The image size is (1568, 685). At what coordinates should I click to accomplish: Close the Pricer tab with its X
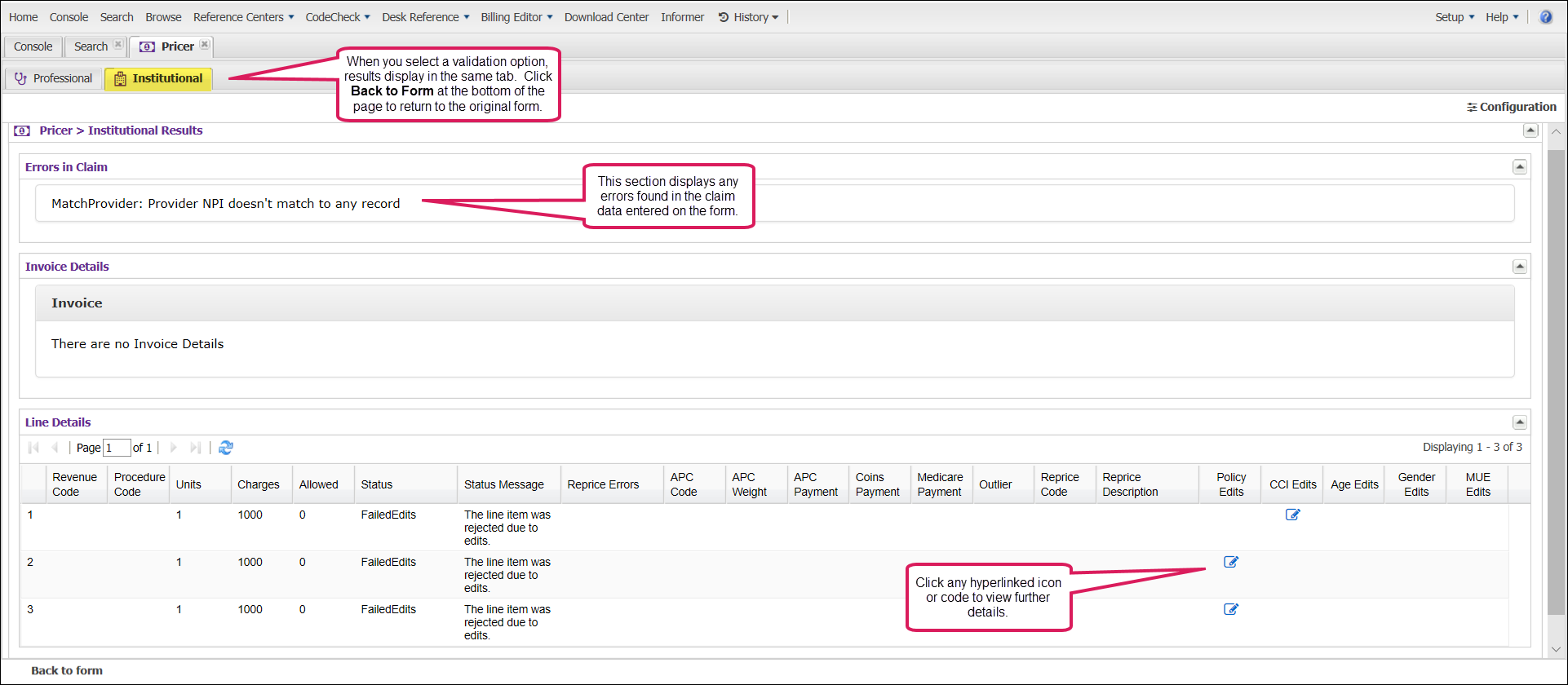pos(205,45)
